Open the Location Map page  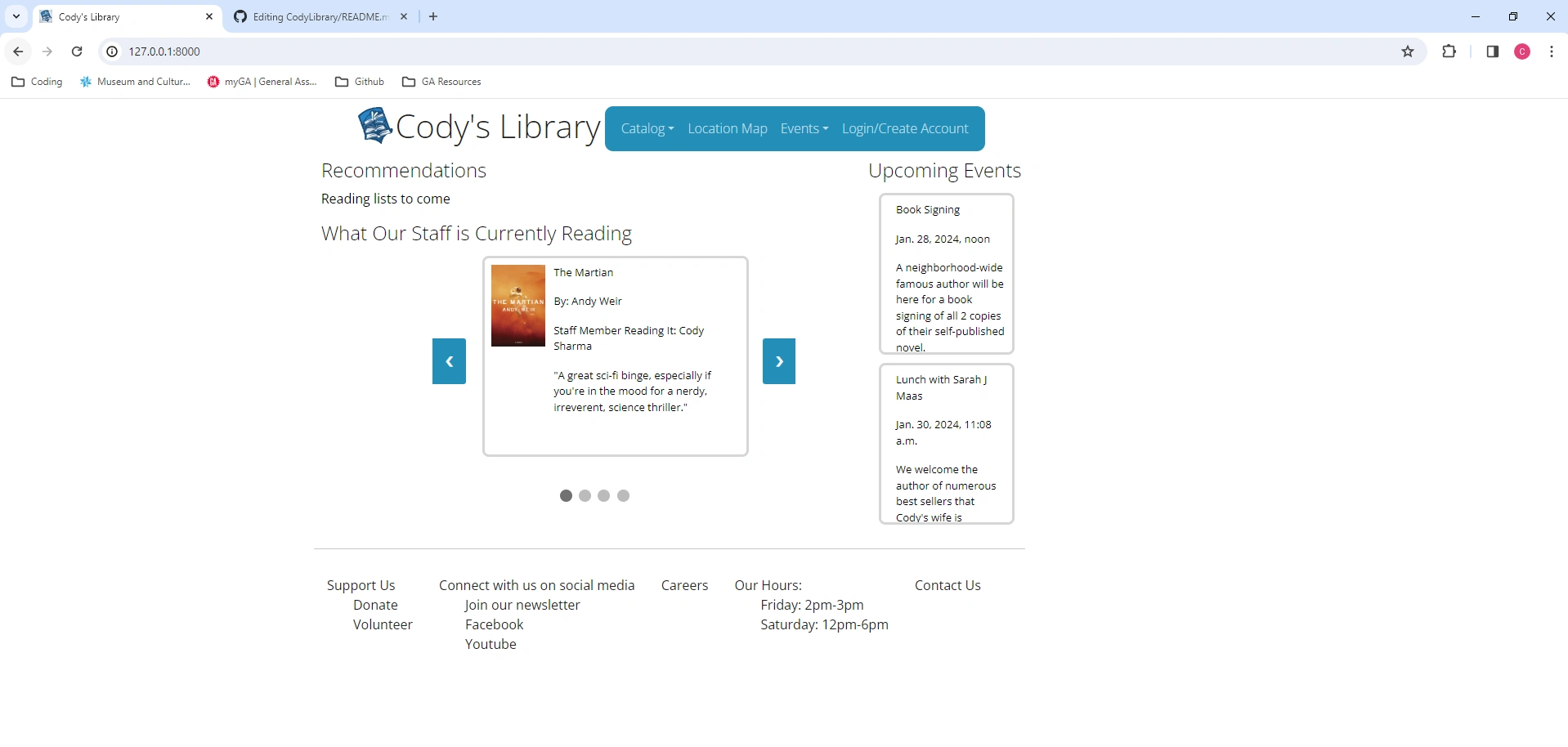tap(728, 128)
